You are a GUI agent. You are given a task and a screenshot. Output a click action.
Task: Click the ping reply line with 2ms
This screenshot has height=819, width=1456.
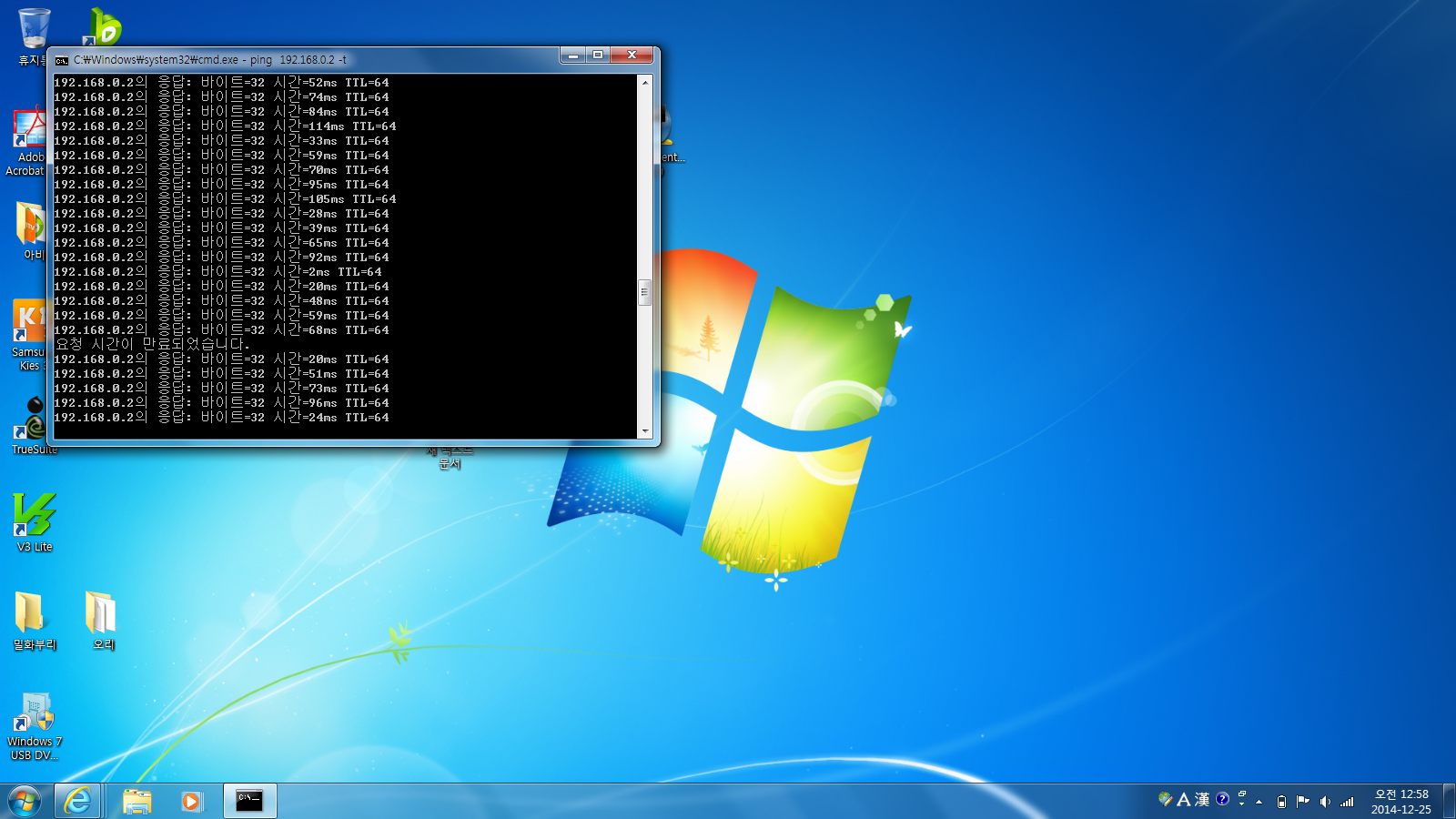click(x=217, y=271)
